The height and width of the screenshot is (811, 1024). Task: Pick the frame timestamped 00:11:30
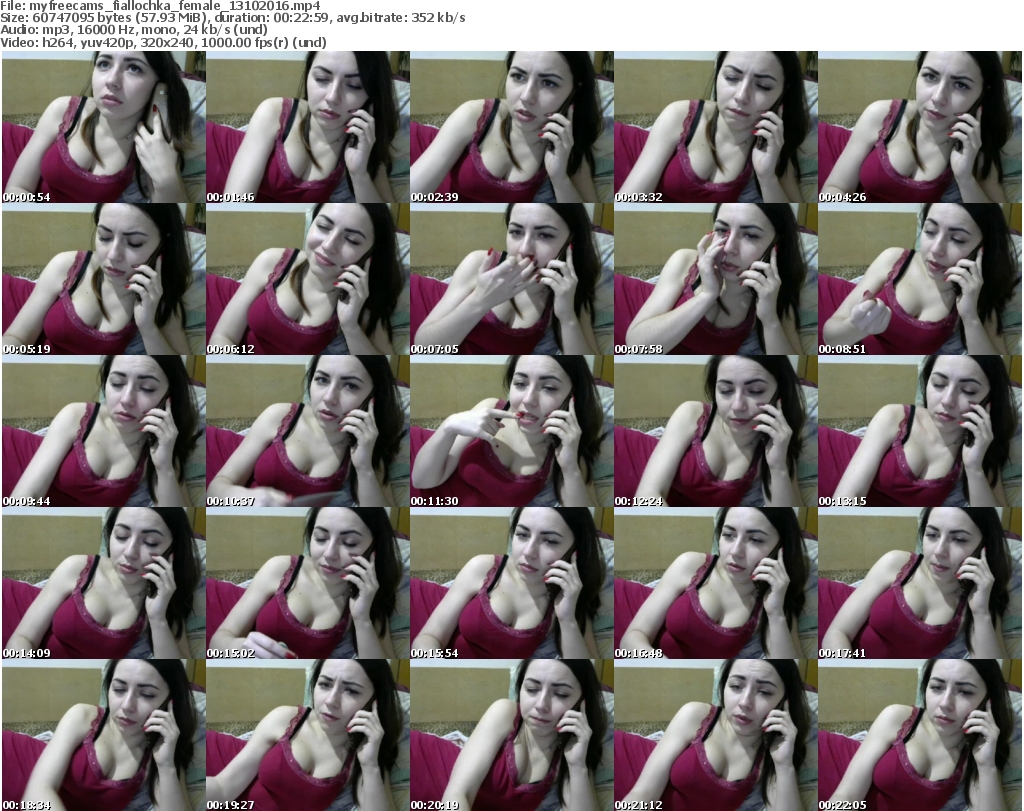pyautogui.click(x=512, y=431)
